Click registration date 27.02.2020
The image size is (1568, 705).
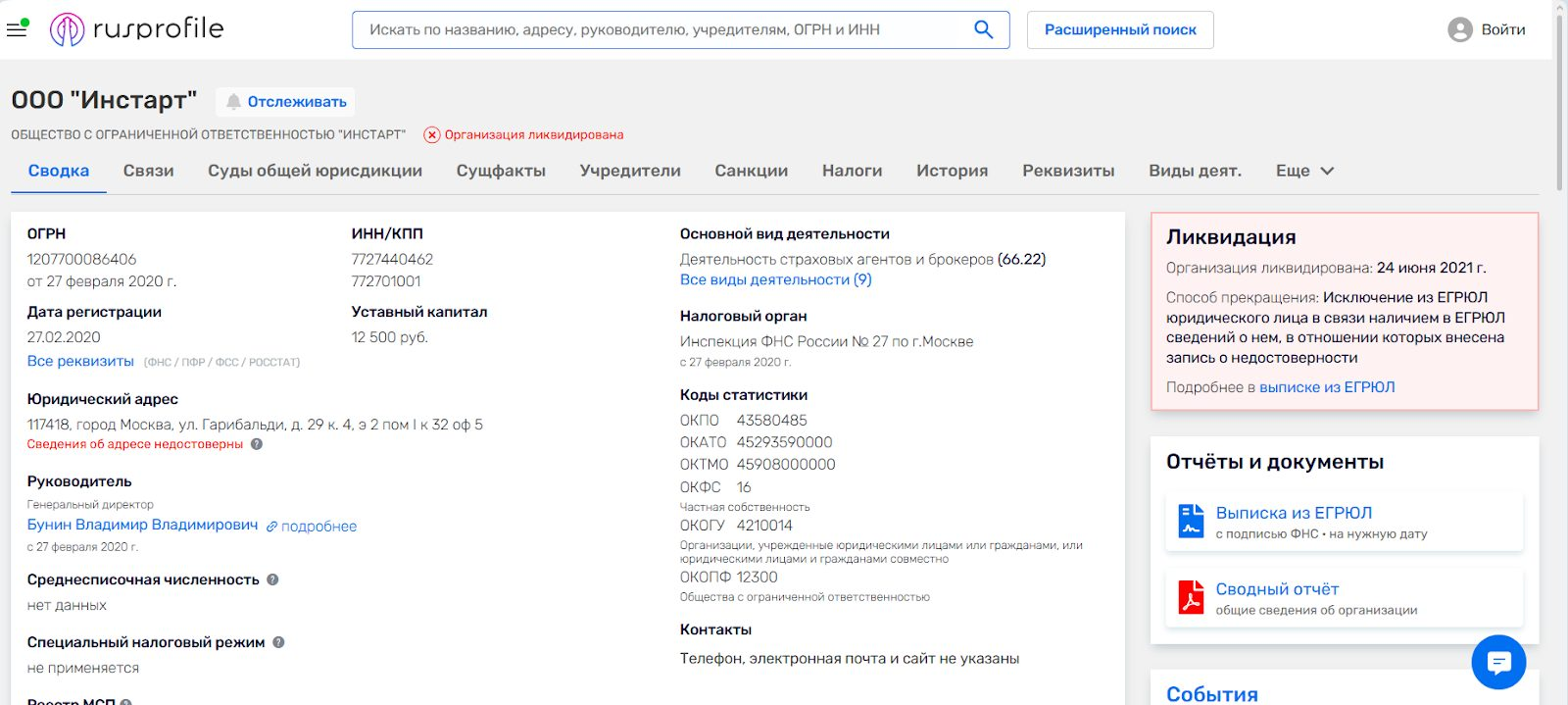[x=64, y=337]
